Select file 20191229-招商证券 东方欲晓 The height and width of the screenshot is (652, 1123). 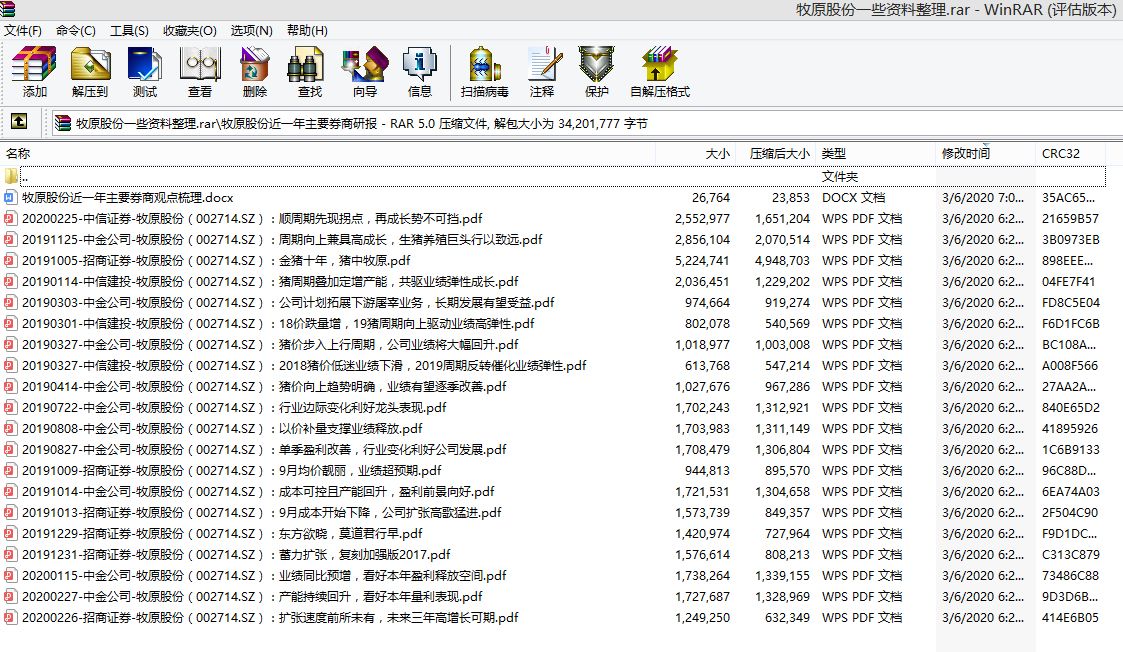coord(222,534)
